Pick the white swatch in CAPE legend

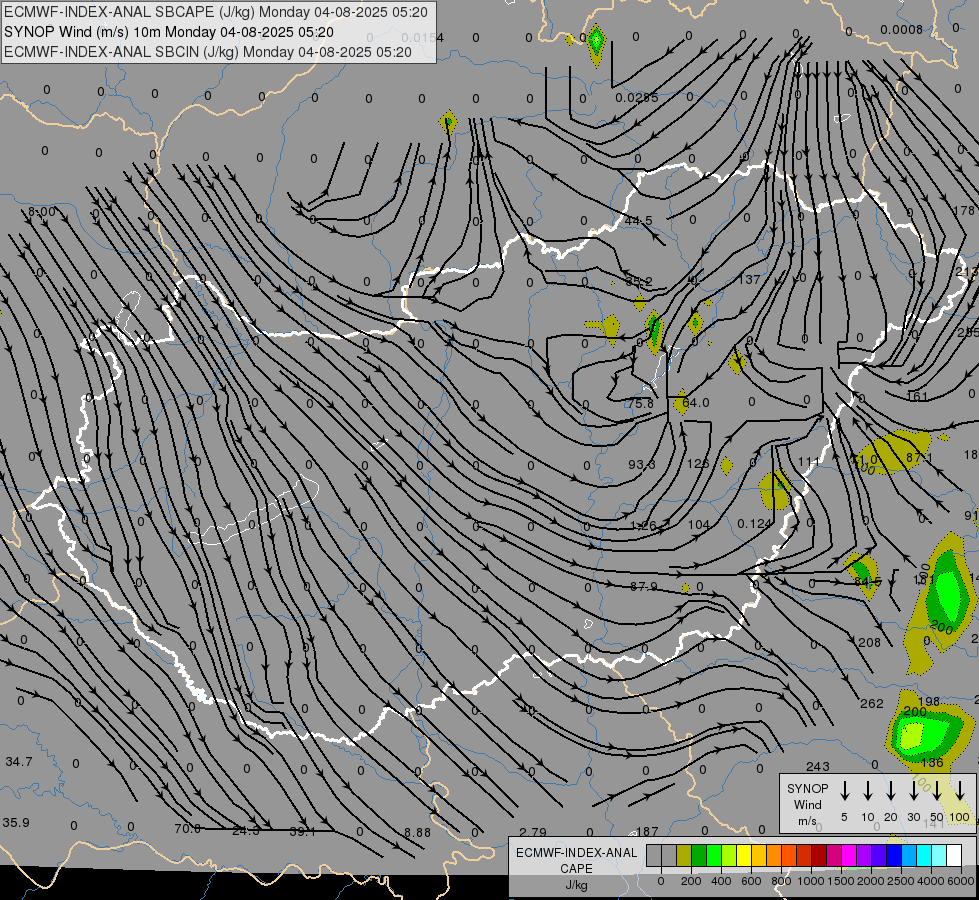coord(954,856)
